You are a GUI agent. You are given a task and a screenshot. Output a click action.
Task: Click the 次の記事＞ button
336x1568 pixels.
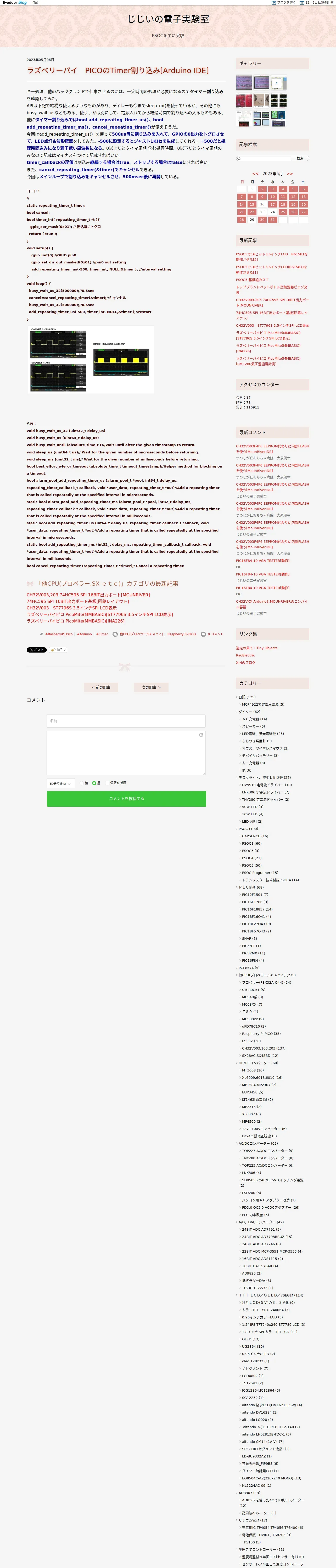(x=151, y=687)
